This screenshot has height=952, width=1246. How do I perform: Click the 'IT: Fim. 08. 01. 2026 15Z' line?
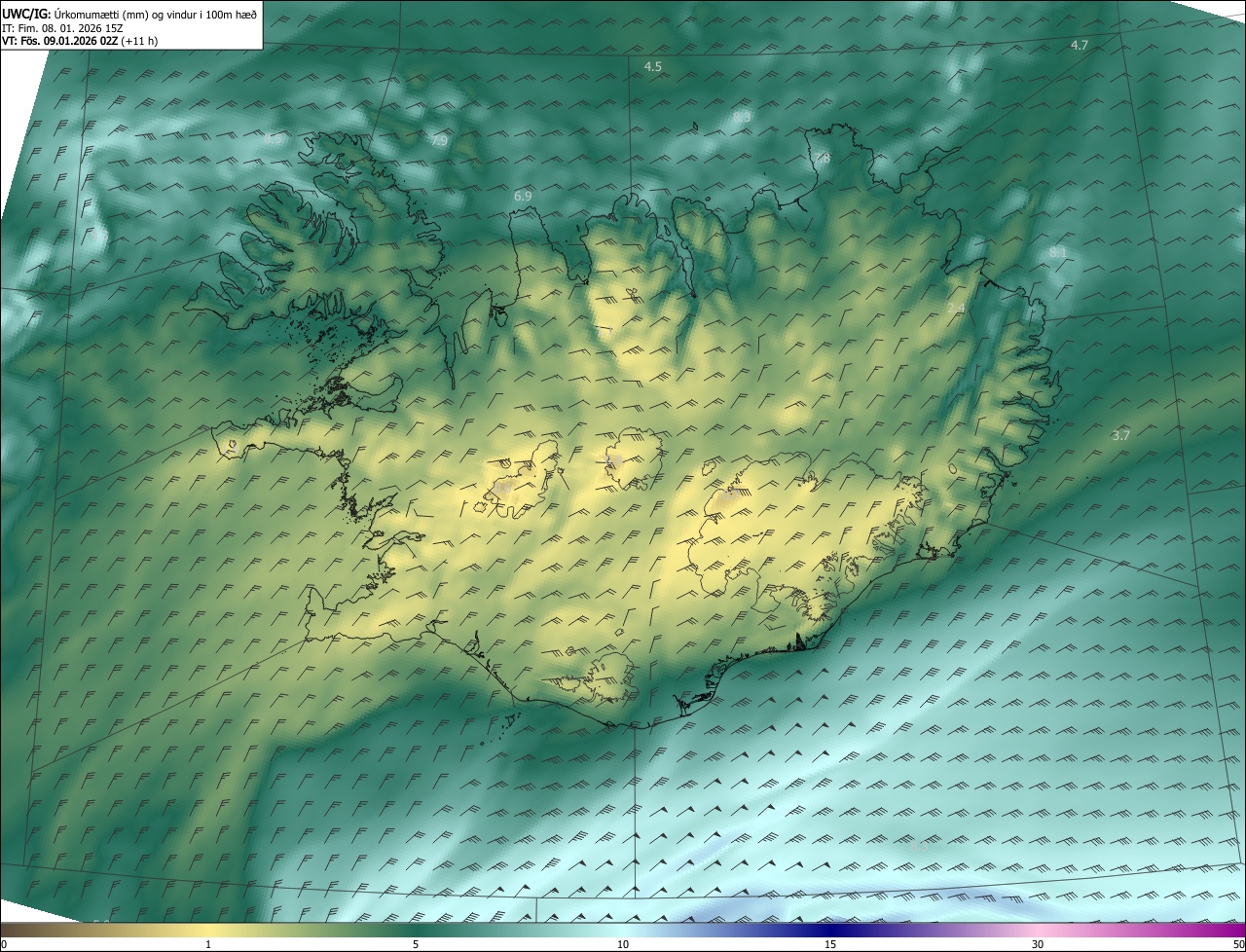click(x=63, y=27)
